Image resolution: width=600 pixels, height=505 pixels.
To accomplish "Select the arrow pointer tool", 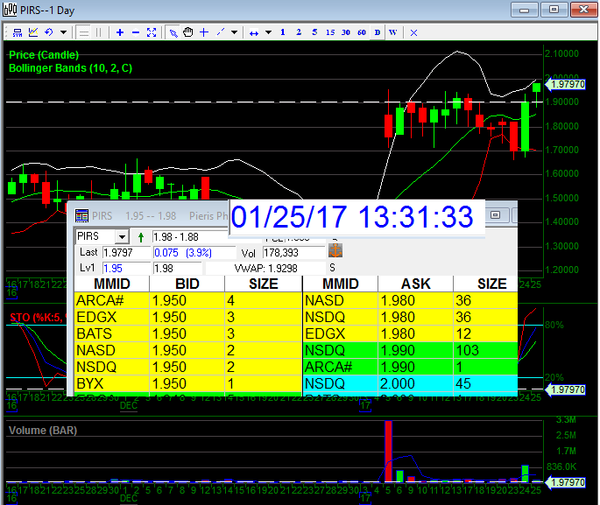I will 173,32.
